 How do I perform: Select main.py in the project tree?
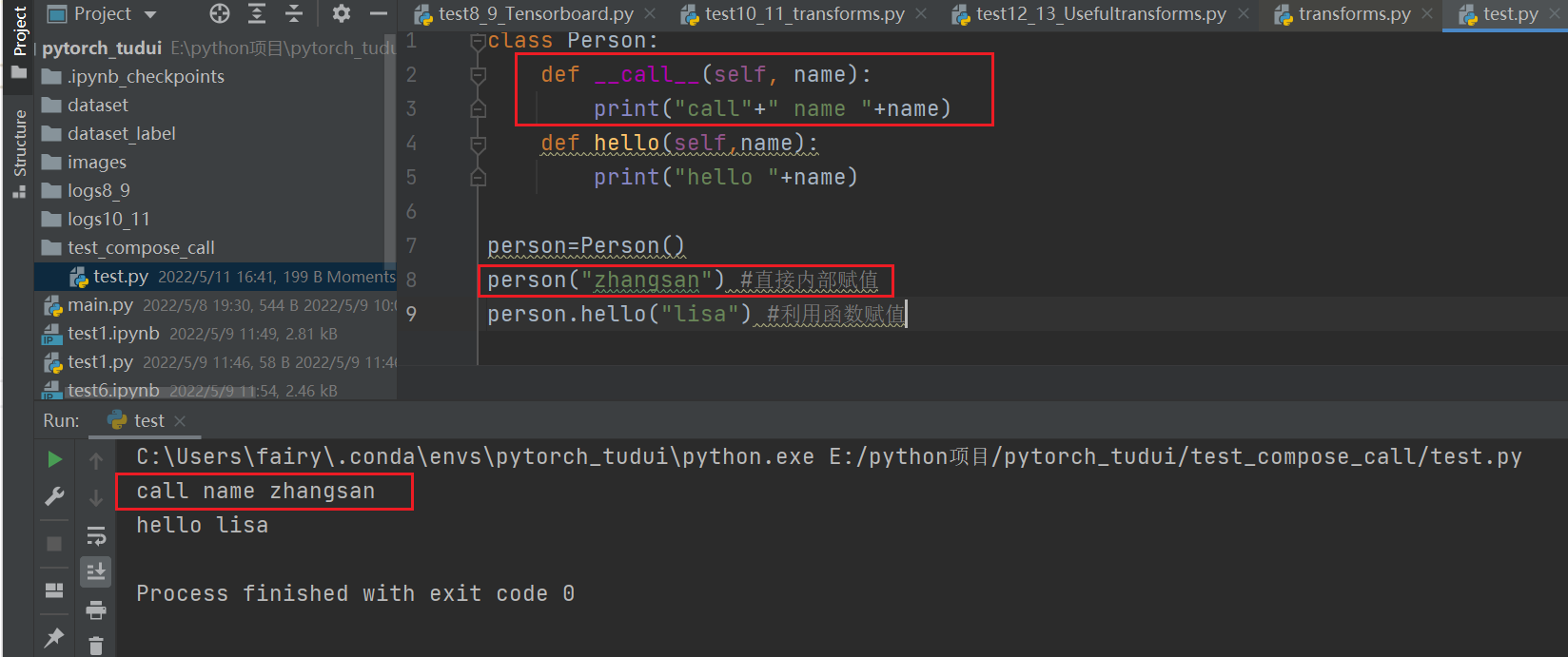click(x=100, y=305)
